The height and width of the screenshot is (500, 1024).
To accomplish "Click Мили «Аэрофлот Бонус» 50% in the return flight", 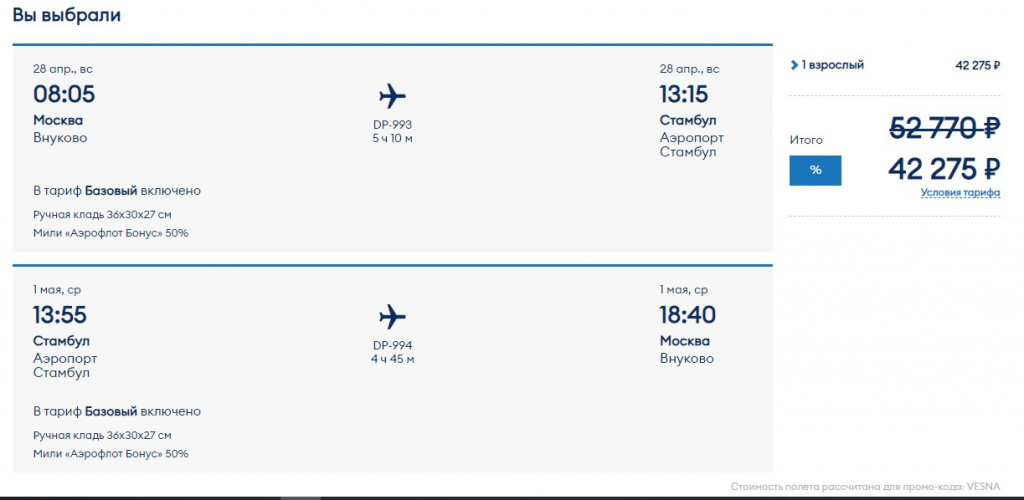I will [x=110, y=453].
